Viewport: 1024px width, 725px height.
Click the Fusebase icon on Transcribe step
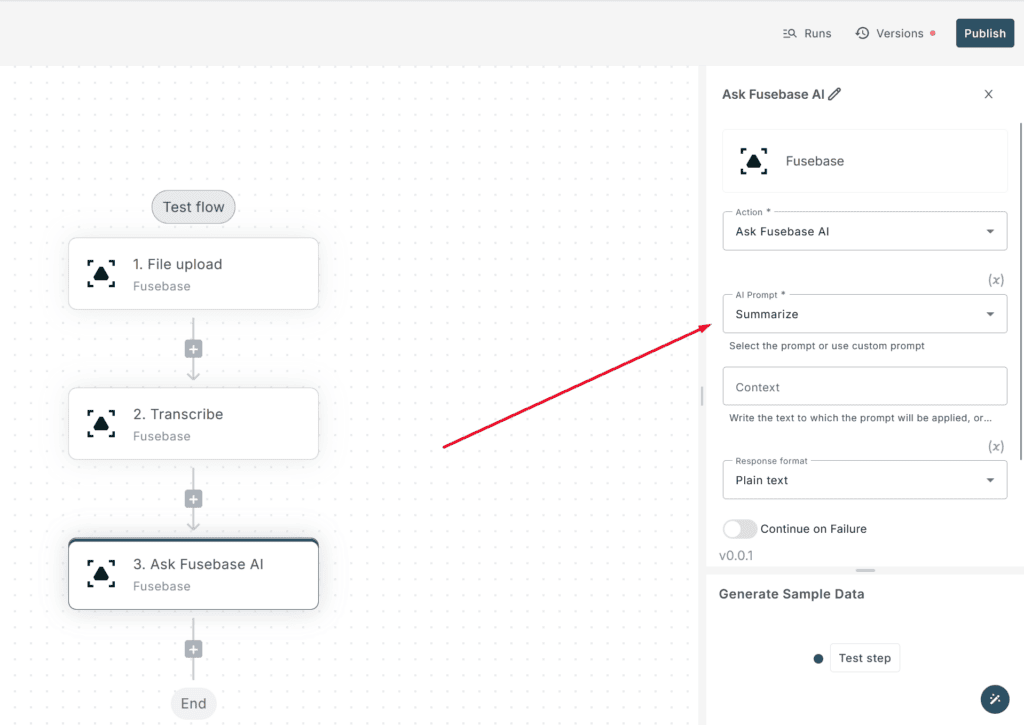(101, 424)
